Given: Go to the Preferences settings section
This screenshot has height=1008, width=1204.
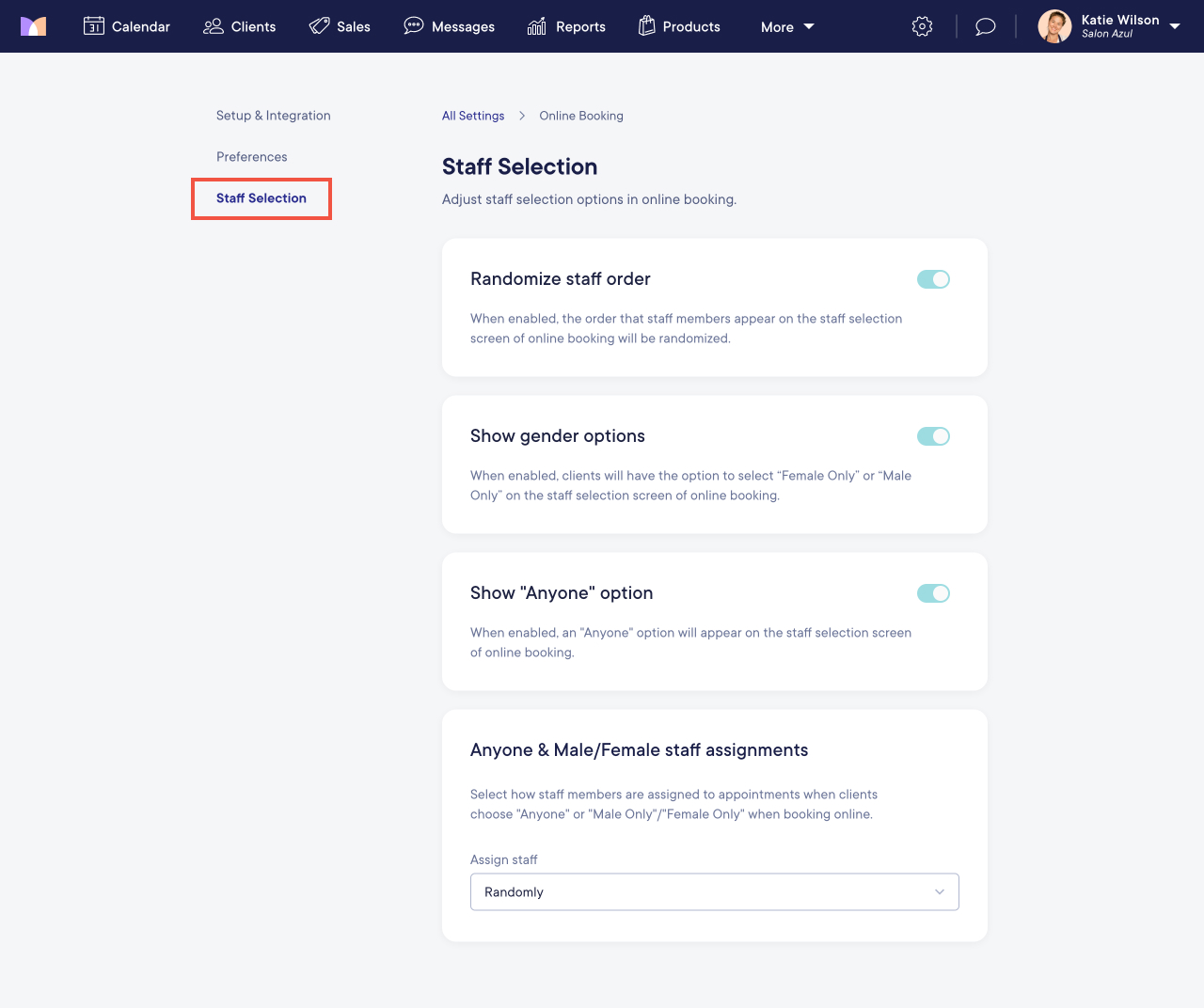Looking at the screenshot, I should (251, 156).
